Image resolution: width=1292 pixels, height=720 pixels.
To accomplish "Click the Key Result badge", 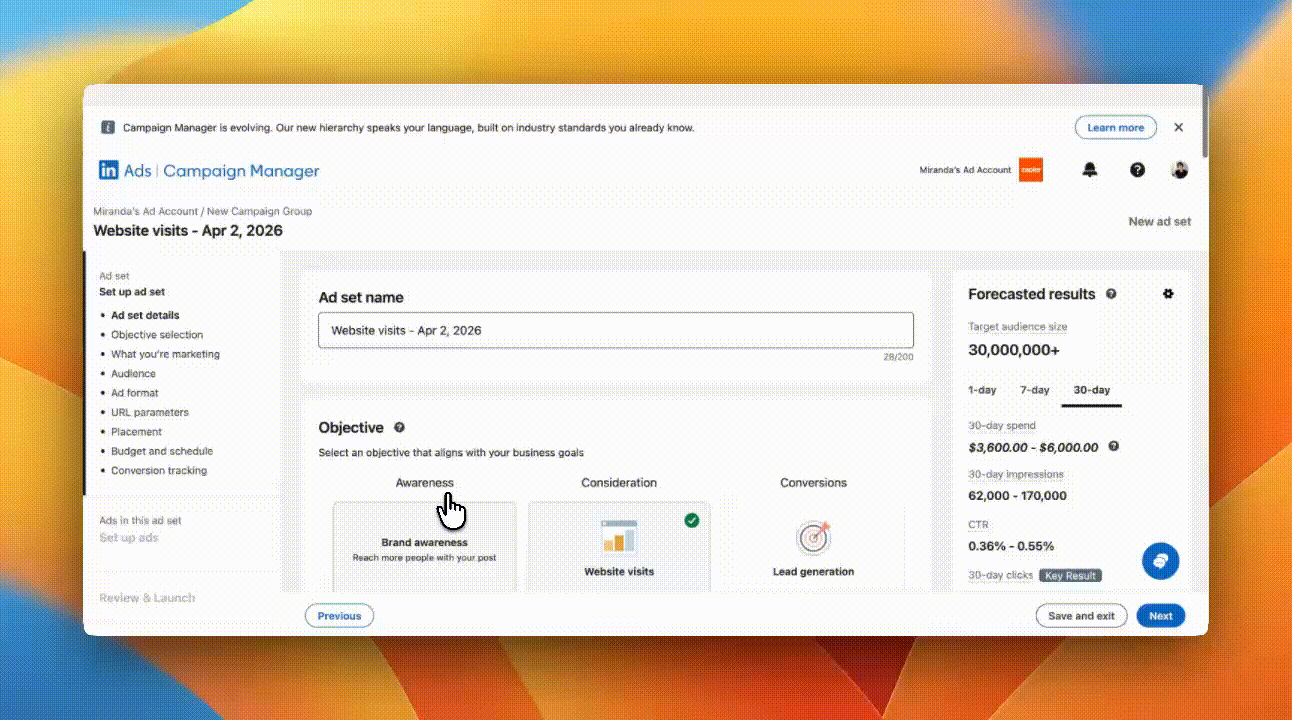I will click(x=1071, y=575).
